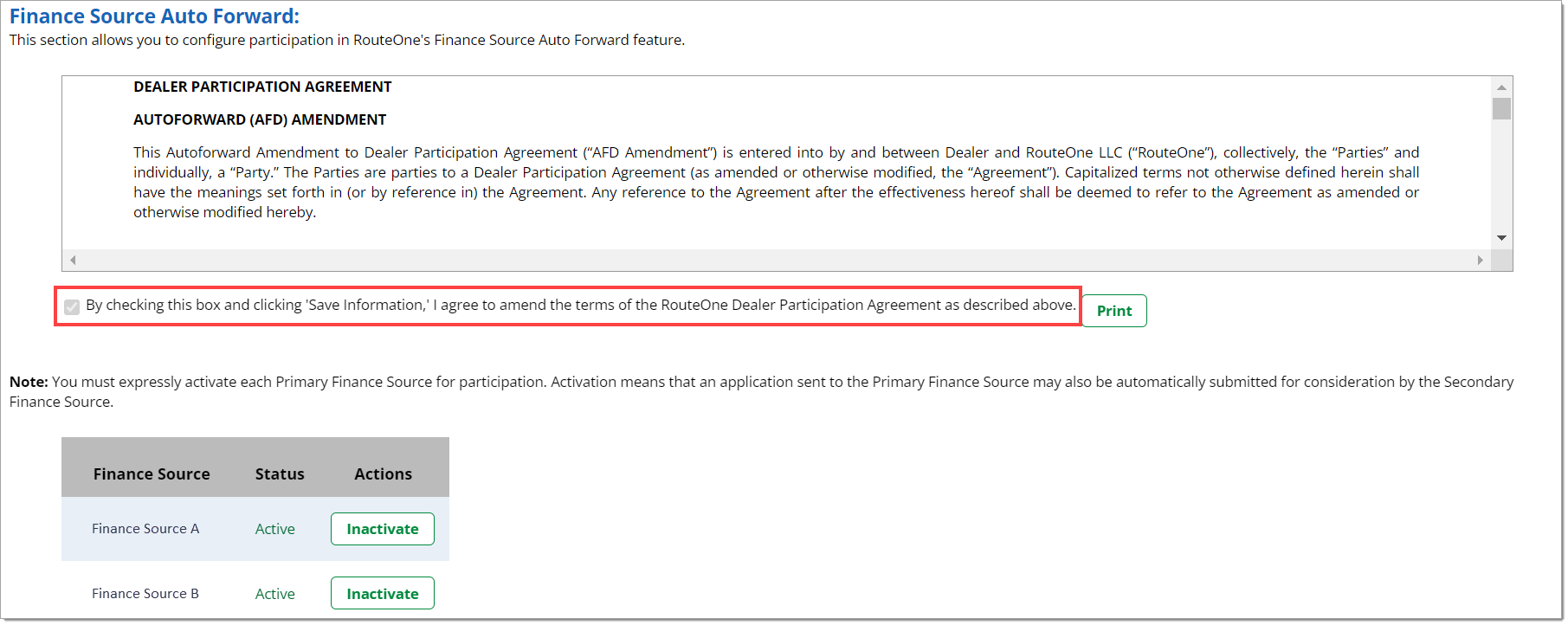Click the Dealer Participation Agreement title text
The width and height of the screenshot is (1568, 625).
pos(262,87)
